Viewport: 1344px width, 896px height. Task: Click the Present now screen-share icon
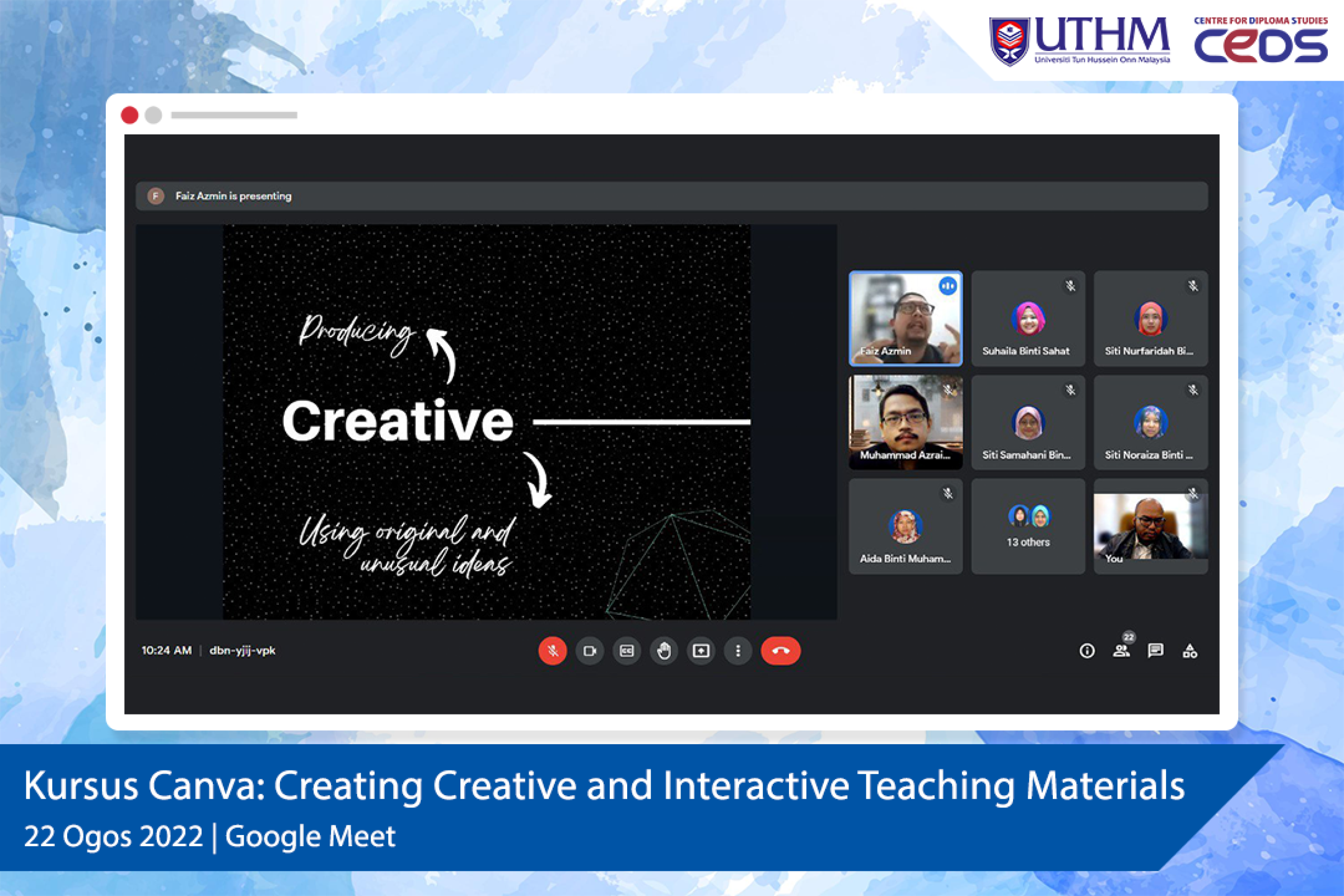tap(701, 650)
